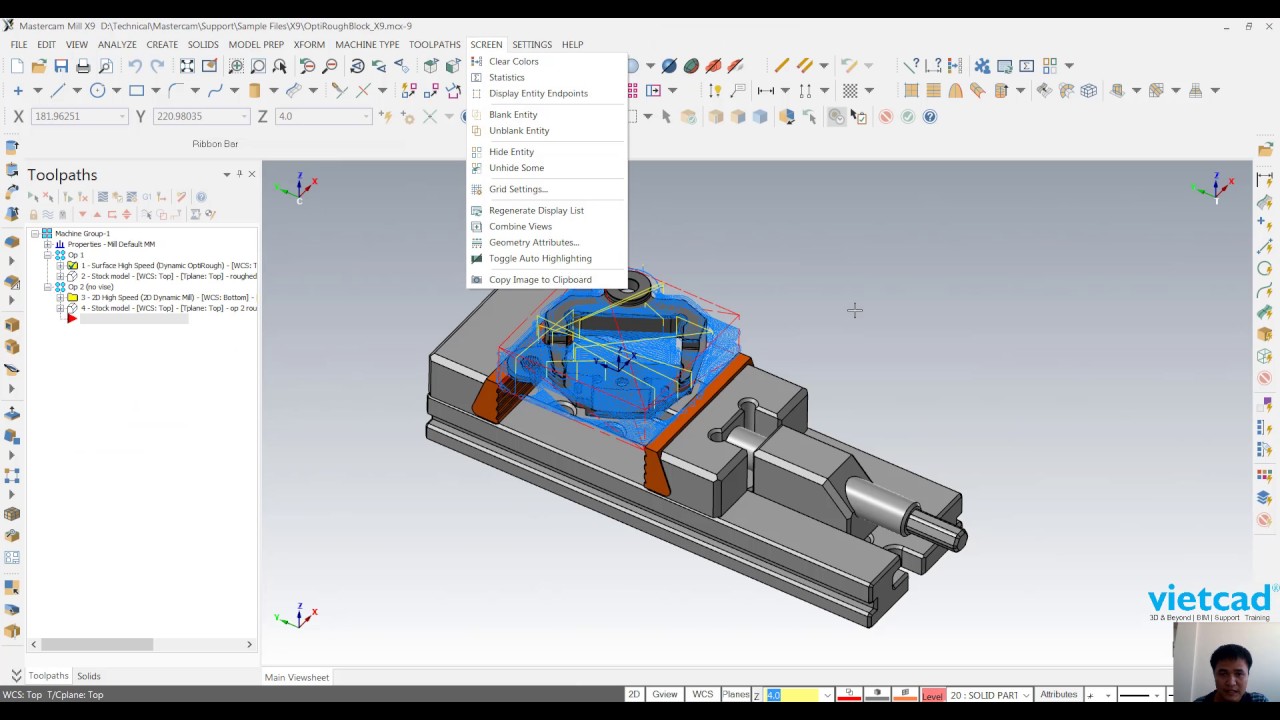Toggle selection of operation 1 Surface High Speed

(72, 265)
